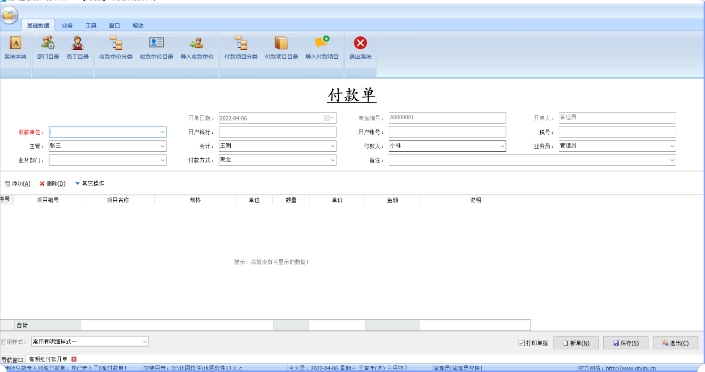Click import payment items (导入付款项目) icon
The image size is (705, 372).
[x=322, y=48]
